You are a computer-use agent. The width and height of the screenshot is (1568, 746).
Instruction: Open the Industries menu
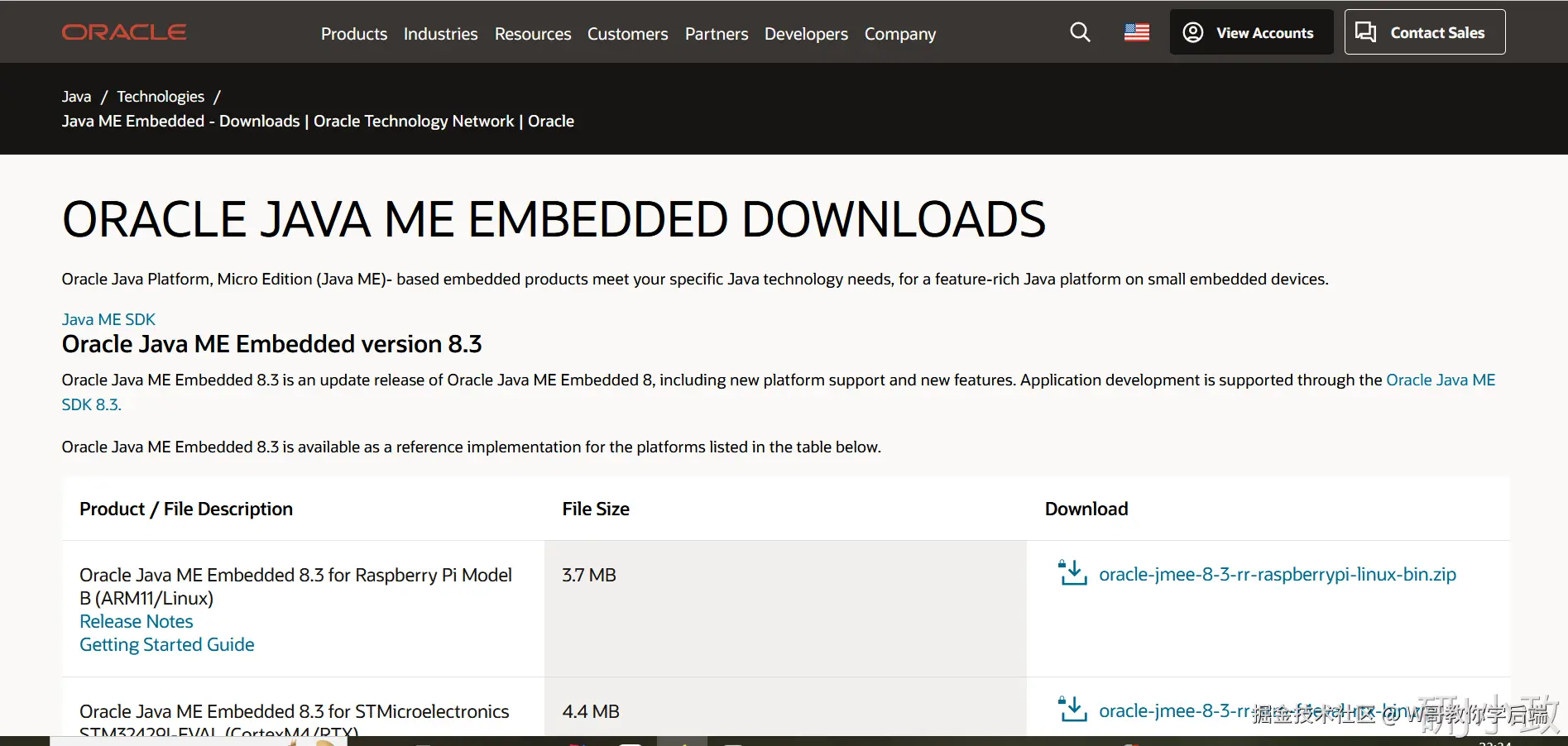(441, 34)
